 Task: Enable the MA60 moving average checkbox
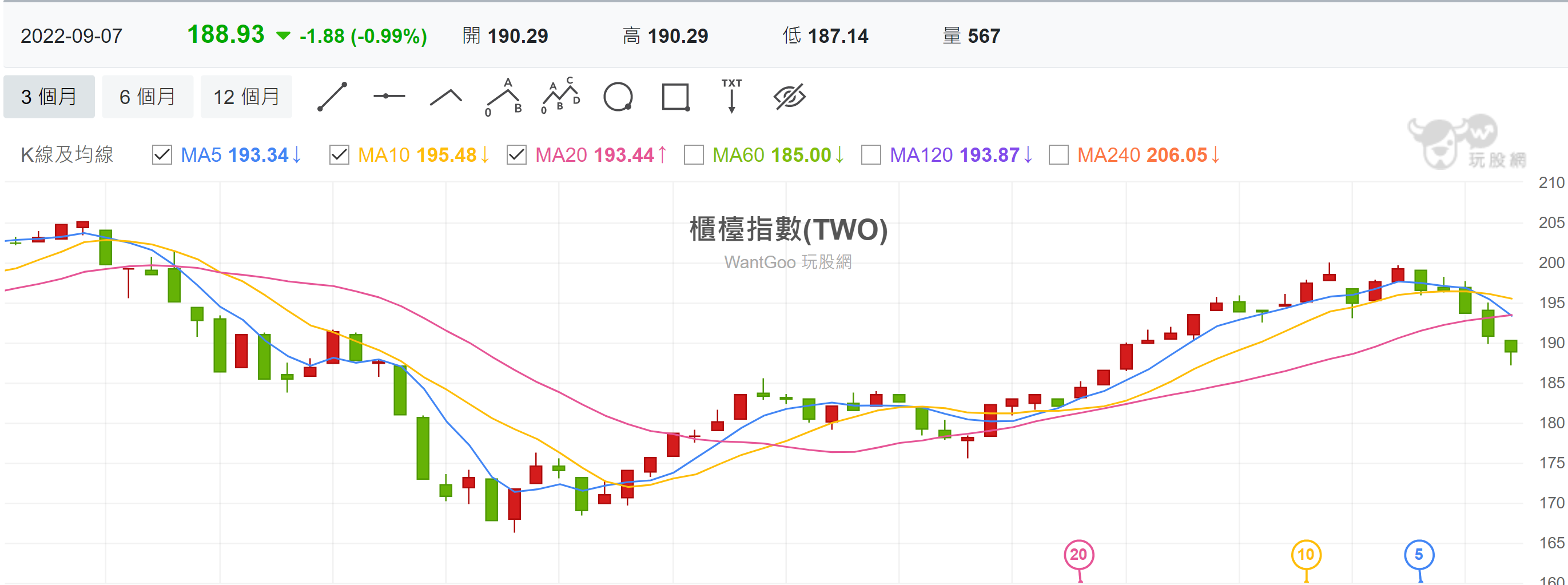pos(694,154)
